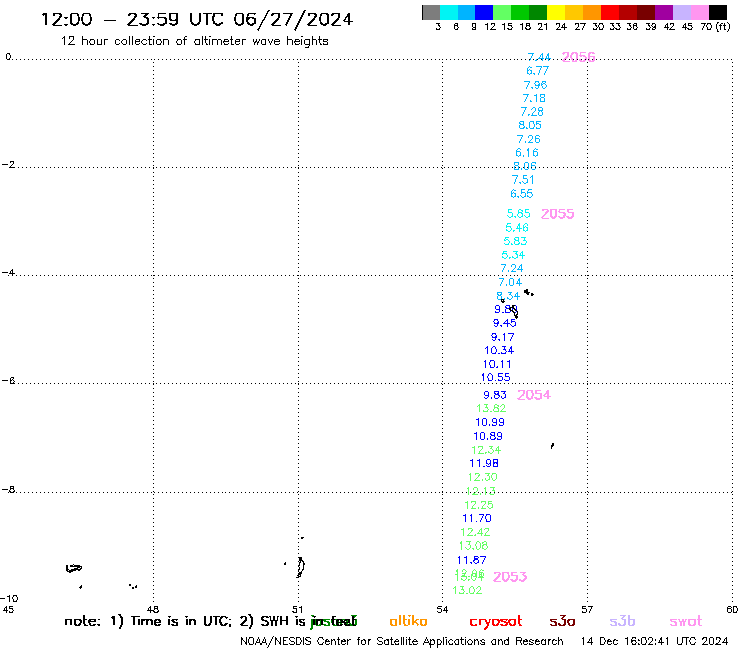The width and height of the screenshot is (740, 650).
Task: Select the purple swatch in the color scale
Action: coord(664,12)
